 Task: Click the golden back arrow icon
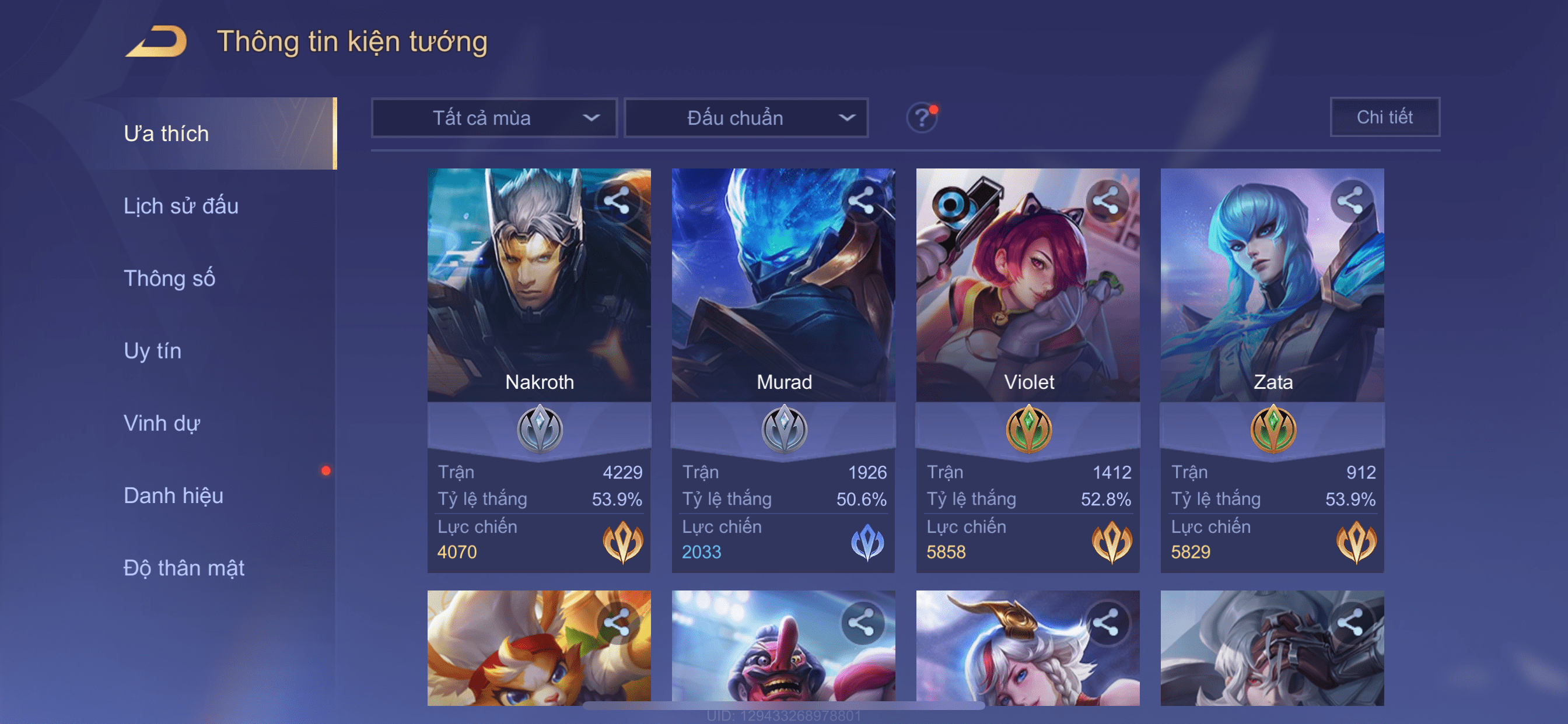point(156,41)
